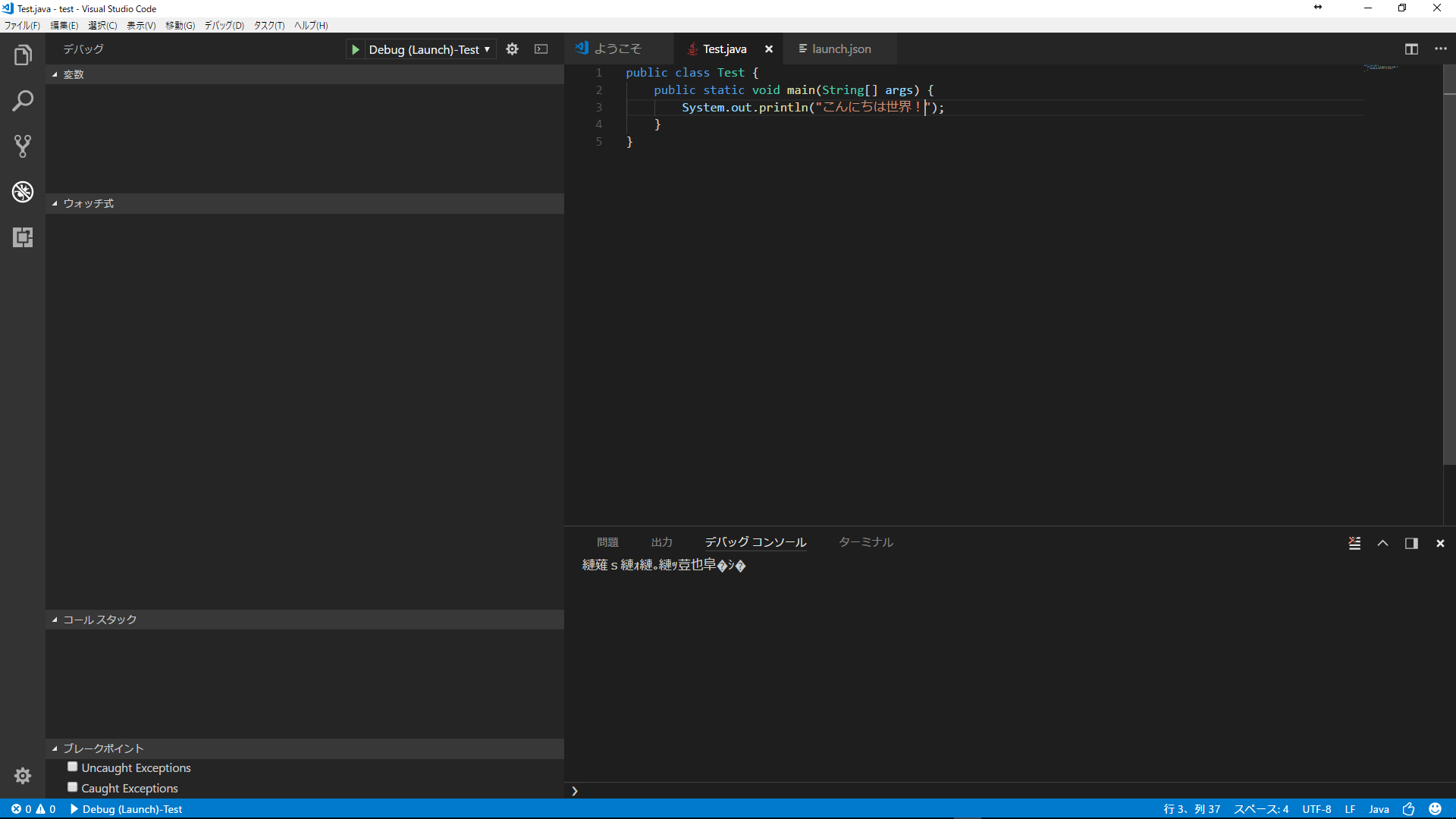1456x819 pixels.
Task: Move the panel to the right side
Action: (1411, 543)
